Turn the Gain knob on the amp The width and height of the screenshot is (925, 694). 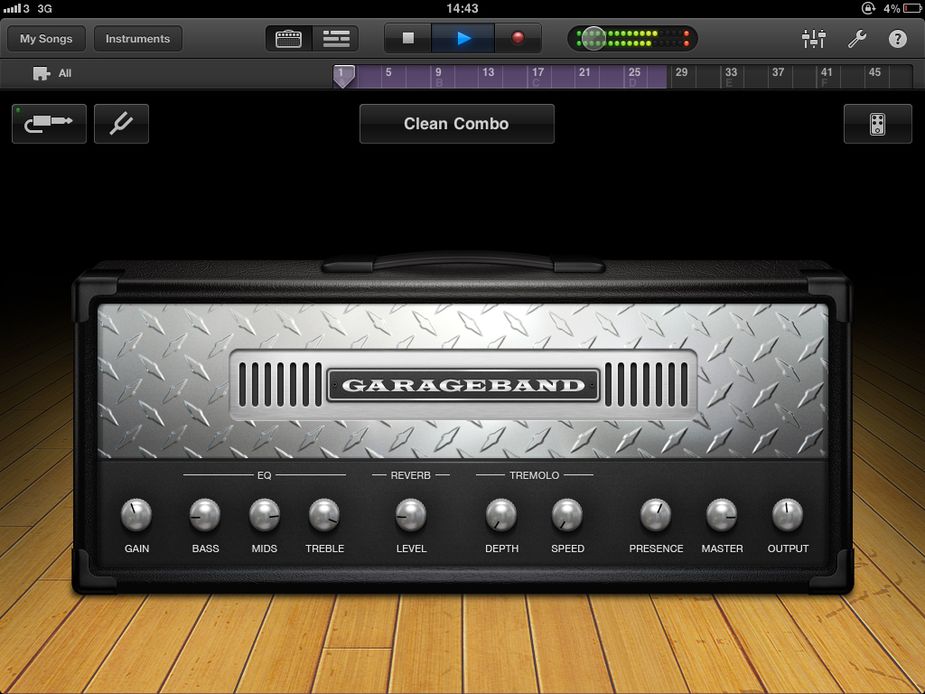pyautogui.click(x=136, y=516)
